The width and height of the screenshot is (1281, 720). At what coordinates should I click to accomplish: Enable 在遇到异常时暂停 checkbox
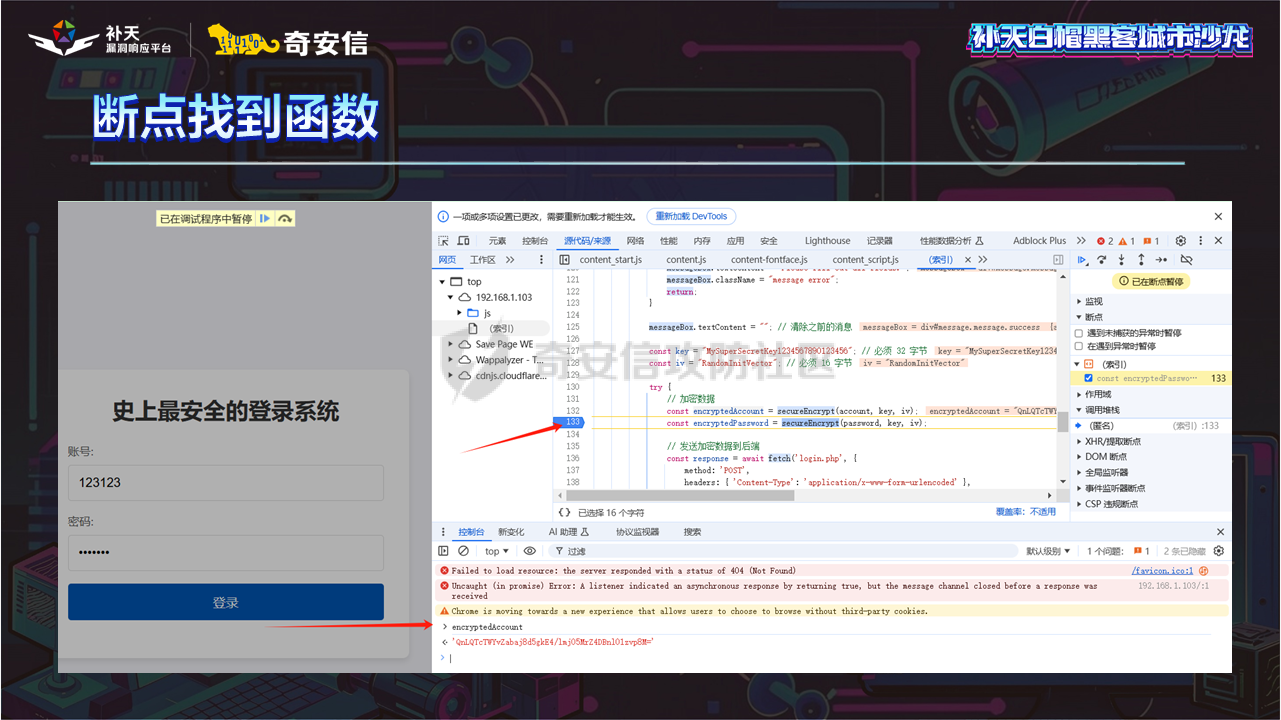tap(1078, 346)
